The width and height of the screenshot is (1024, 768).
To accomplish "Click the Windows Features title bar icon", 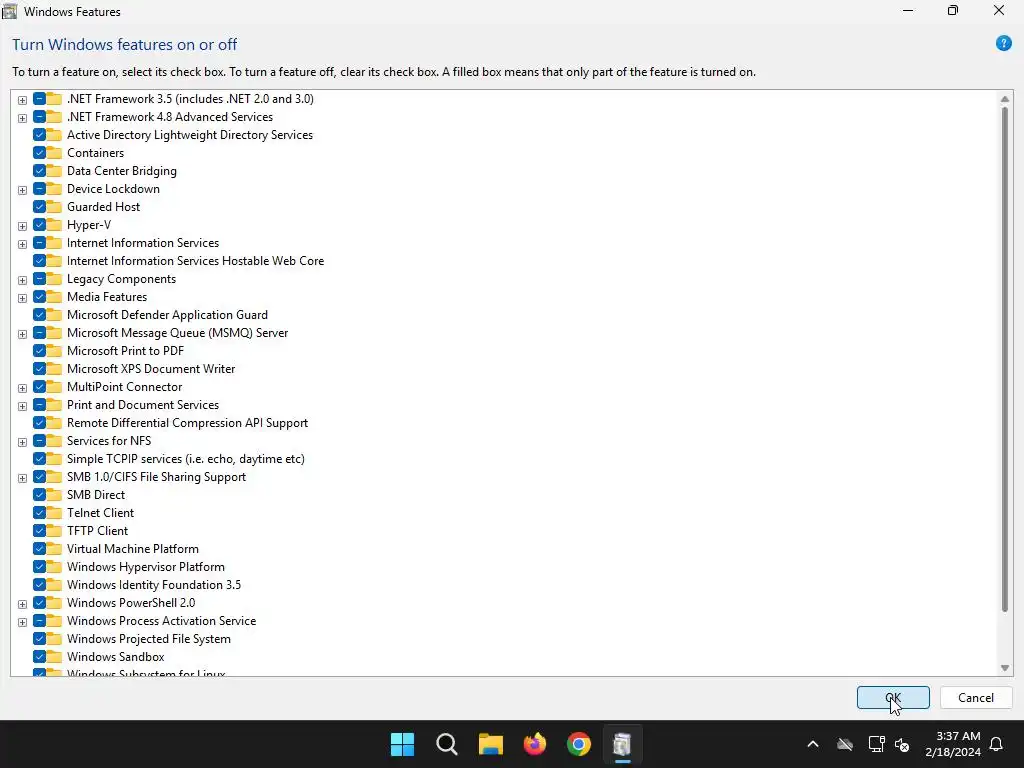I will (x=10, y=11).
